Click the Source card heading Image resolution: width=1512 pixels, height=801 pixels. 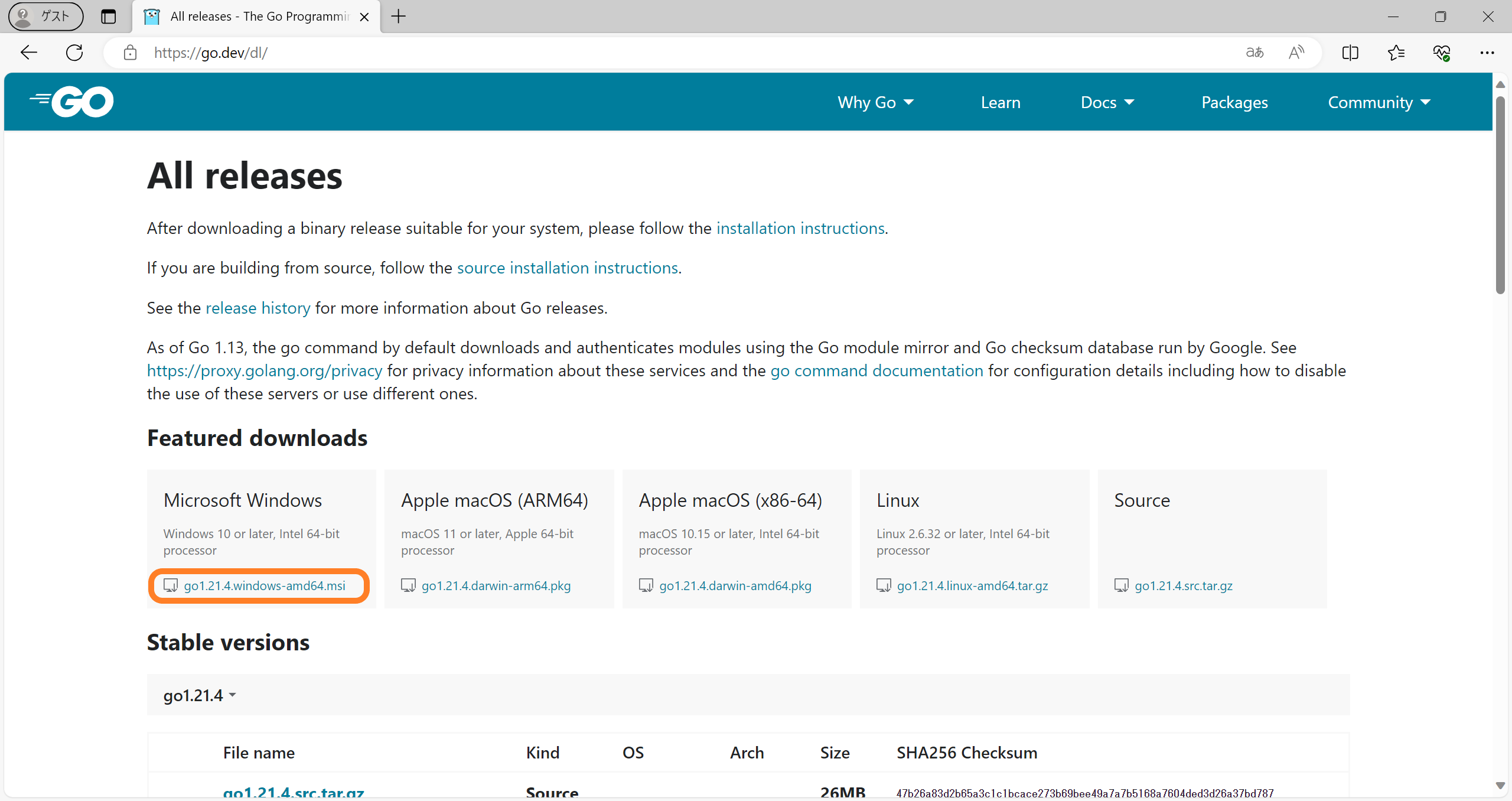[x=1142, y=500]
